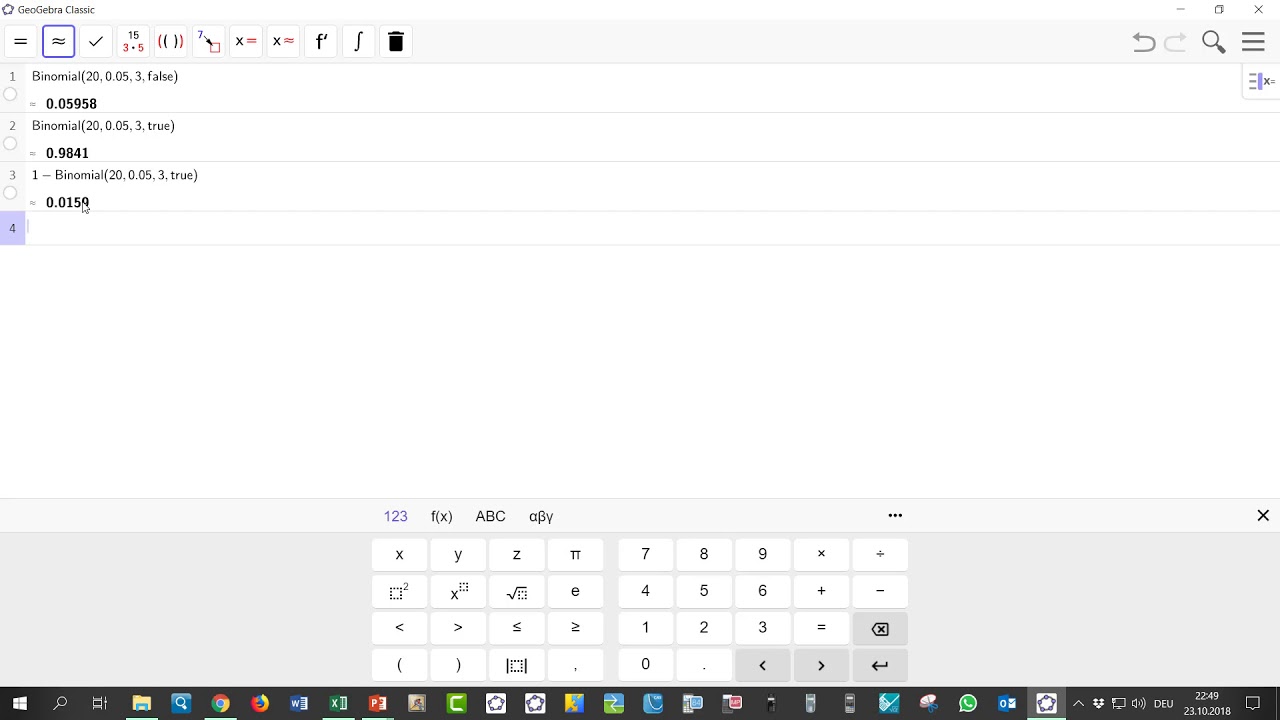
Task: Tap the digit 7 key
Action: coord(645,554)
